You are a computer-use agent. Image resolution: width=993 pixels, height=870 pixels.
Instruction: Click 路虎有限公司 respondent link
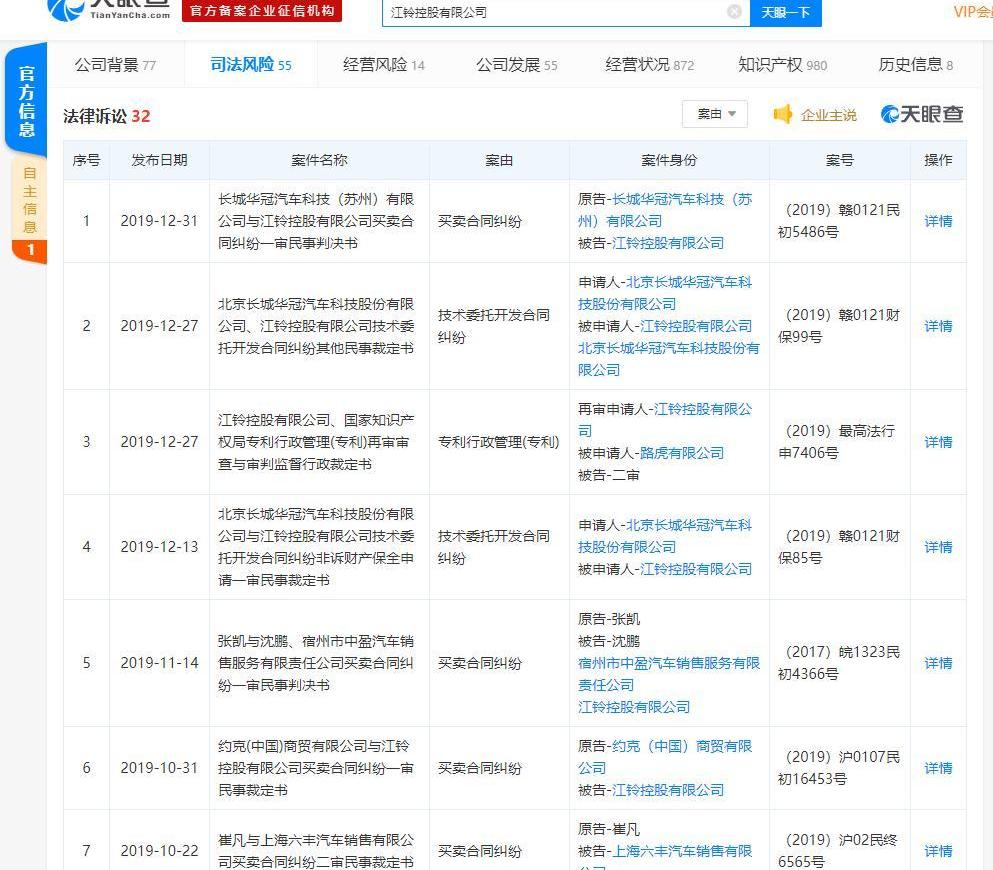click(x=681, y=453)
